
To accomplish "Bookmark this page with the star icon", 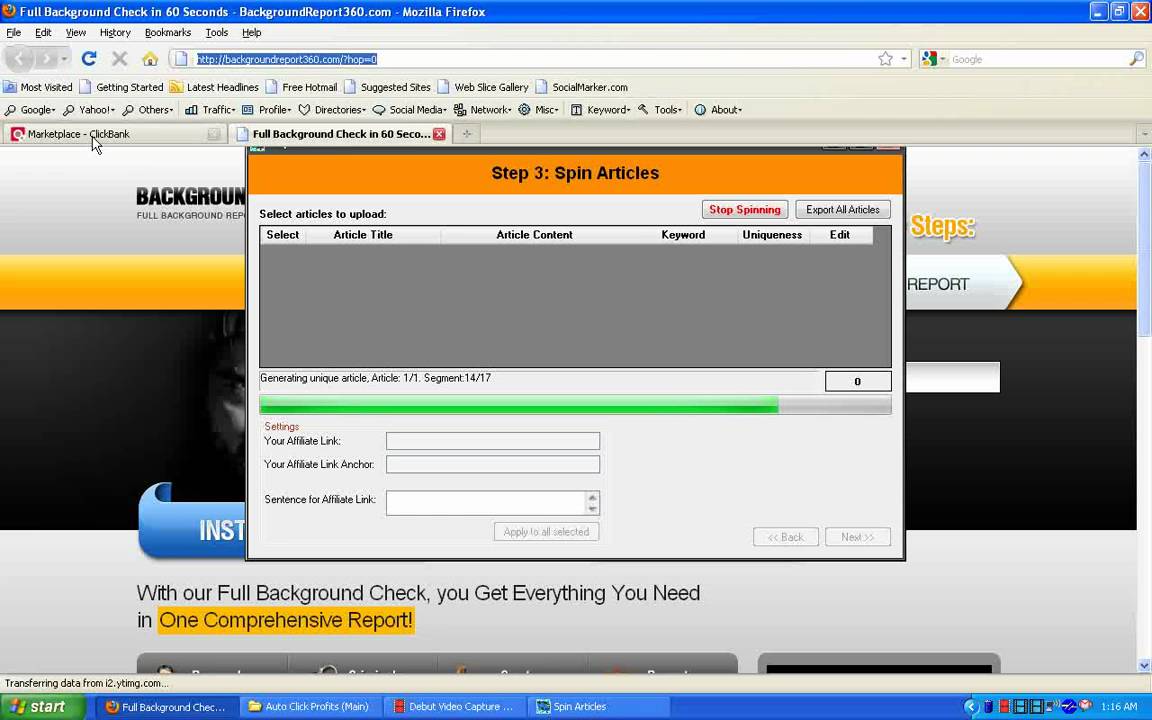I will pyautogui.click(x=886, y=59).
